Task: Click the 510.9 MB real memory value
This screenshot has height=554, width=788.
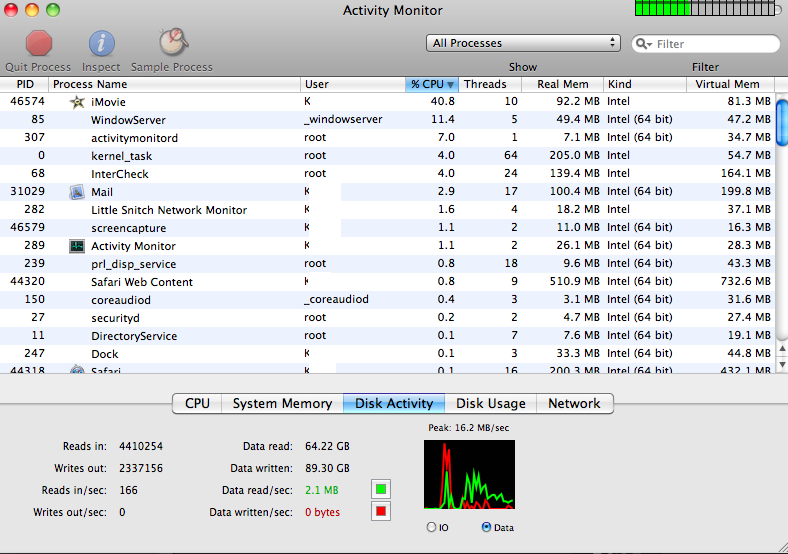Action: [574, 282]
